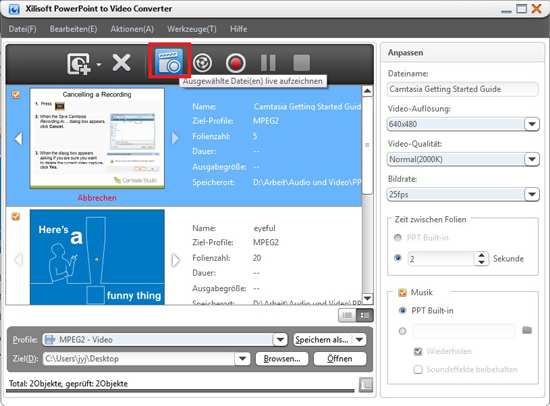Click the Ziel destination path field

[139, 359]
